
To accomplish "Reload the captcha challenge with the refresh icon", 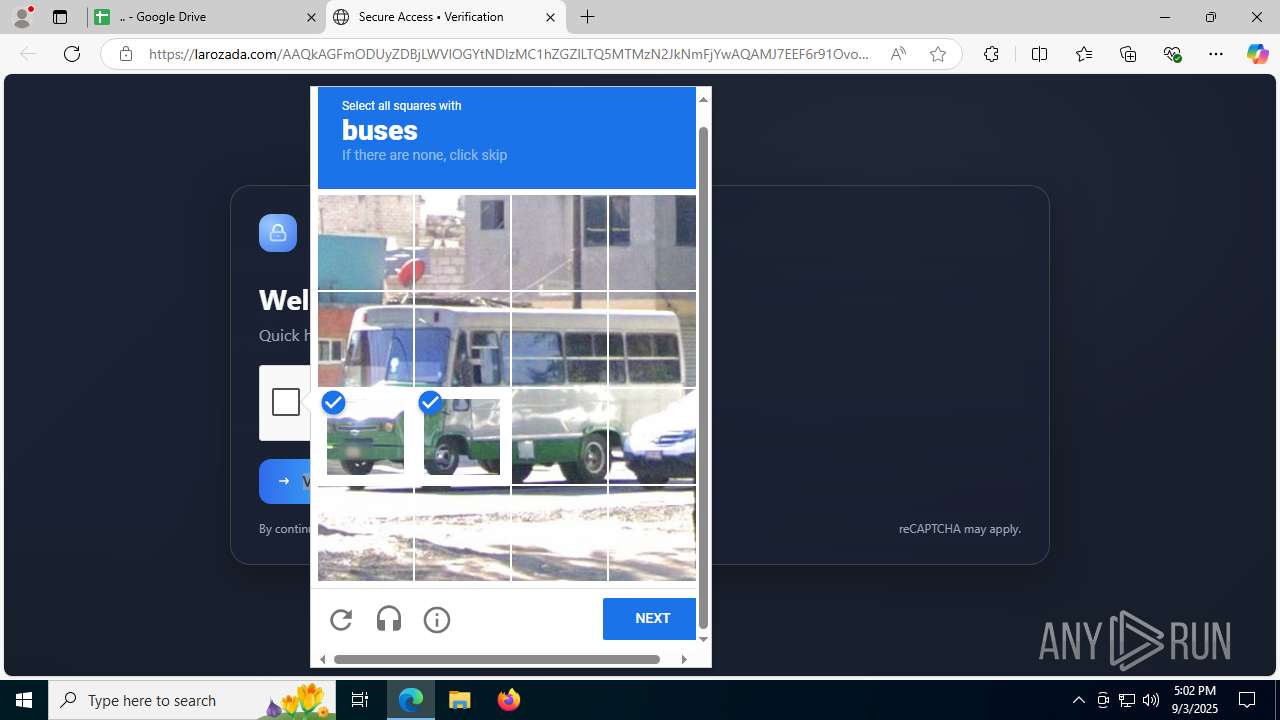I will (341, 620).
